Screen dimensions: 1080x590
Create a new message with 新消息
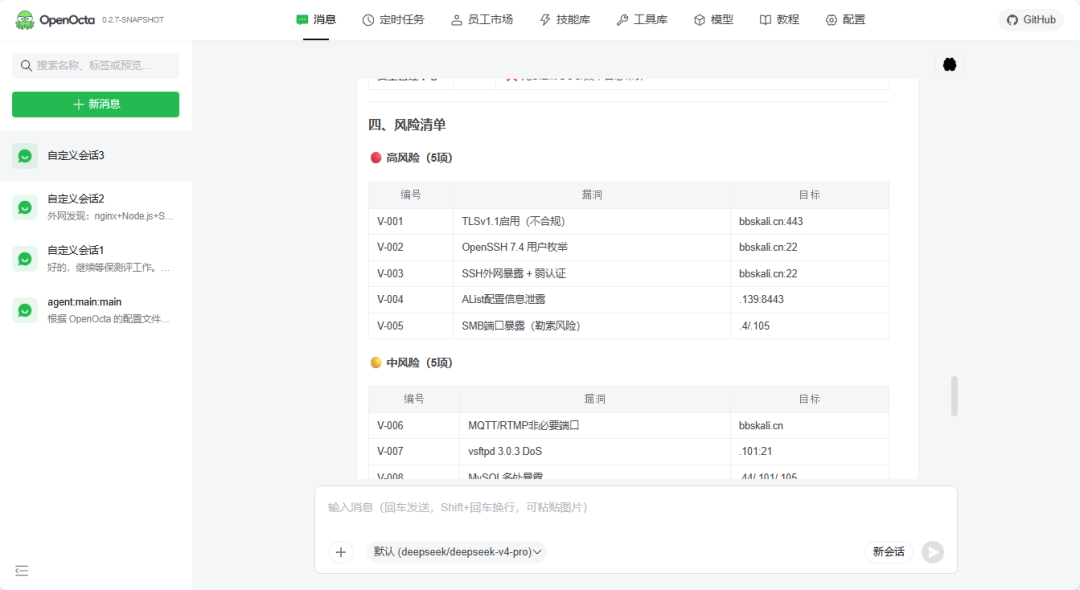[x=96, y=104]
